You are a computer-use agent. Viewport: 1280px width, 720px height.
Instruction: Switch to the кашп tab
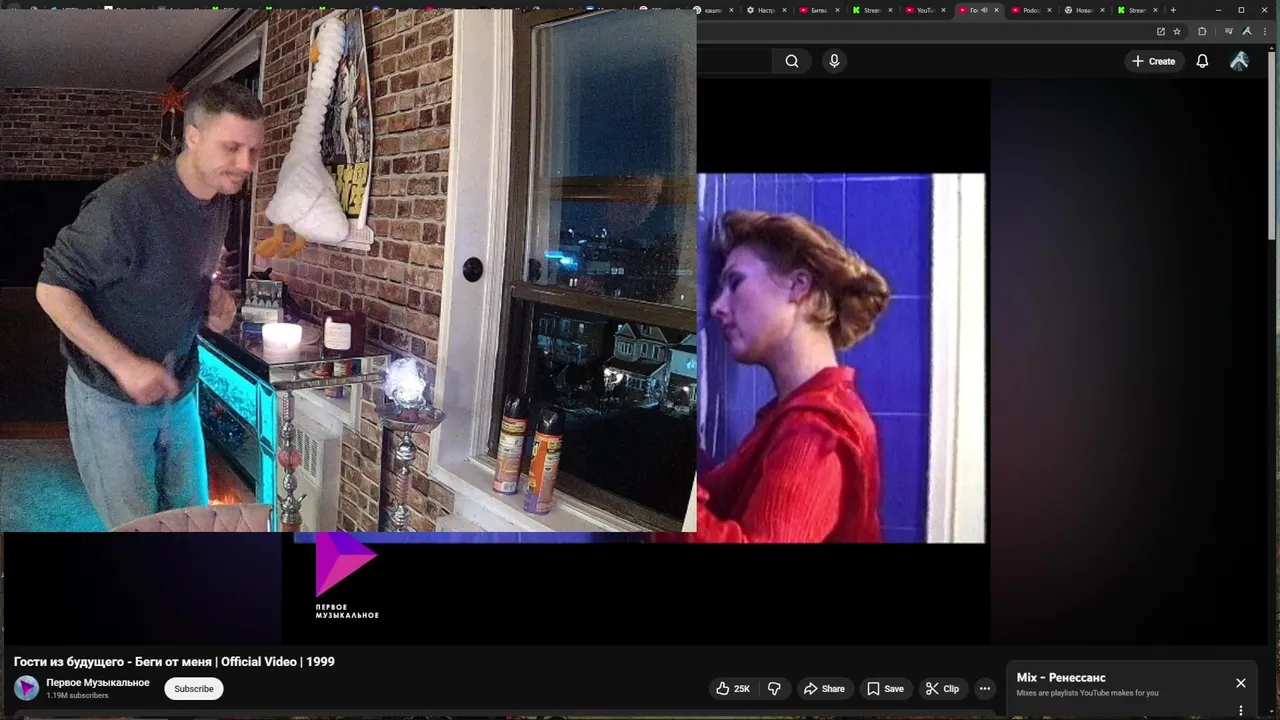click(714, 10)
